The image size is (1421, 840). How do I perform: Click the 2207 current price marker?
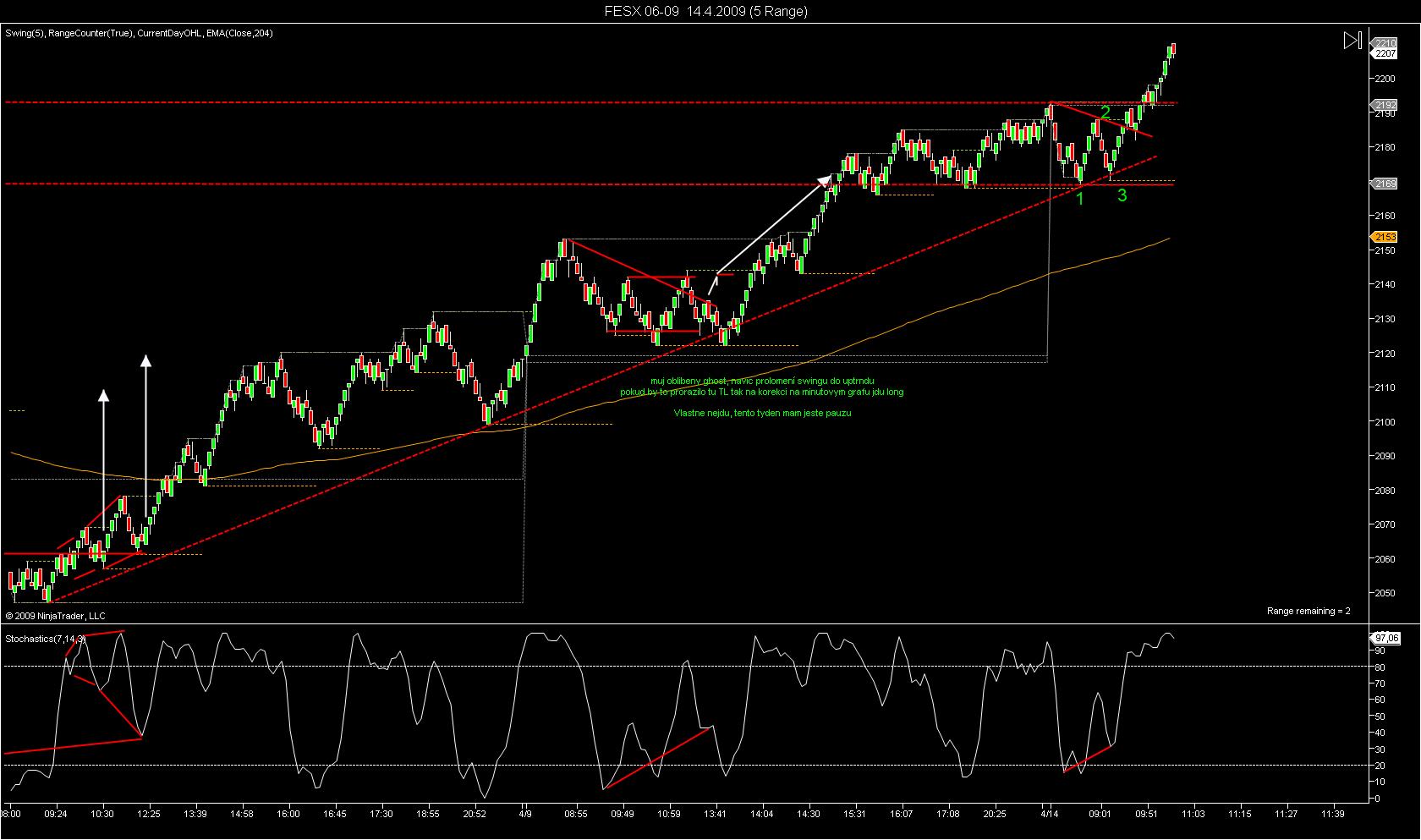[1385, 53]
